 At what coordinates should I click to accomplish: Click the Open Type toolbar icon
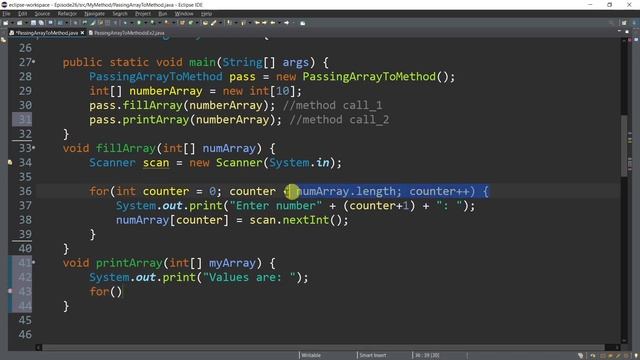click(205, 23)
